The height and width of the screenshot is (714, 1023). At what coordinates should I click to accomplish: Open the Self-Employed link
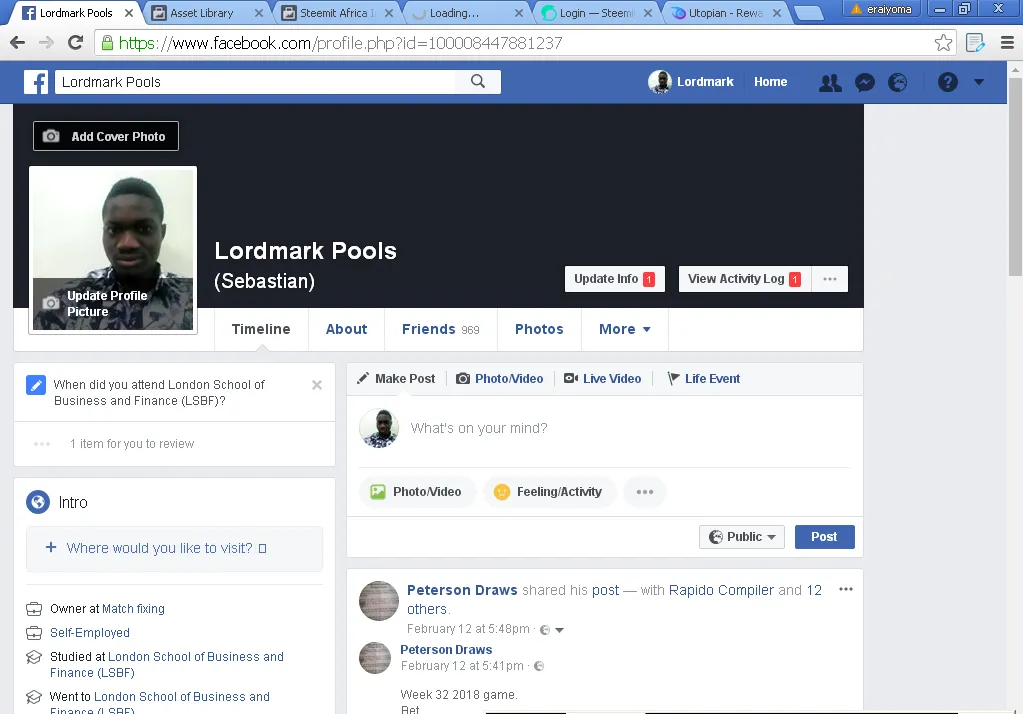pos(90,632)
